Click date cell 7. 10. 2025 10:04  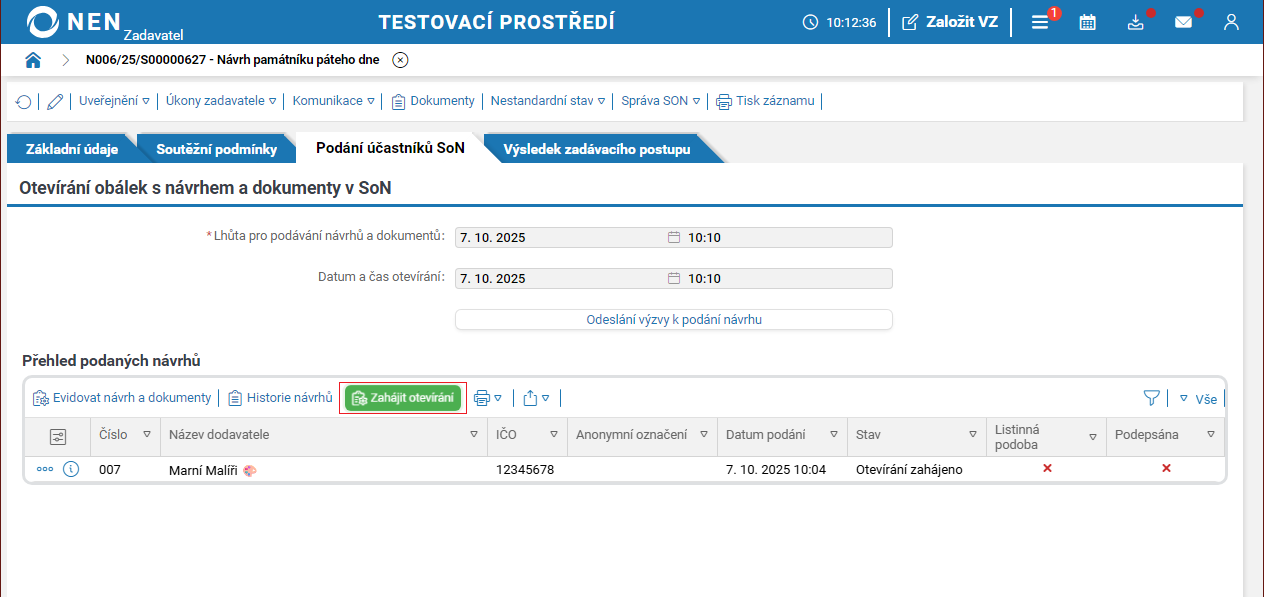click(776, 470)
